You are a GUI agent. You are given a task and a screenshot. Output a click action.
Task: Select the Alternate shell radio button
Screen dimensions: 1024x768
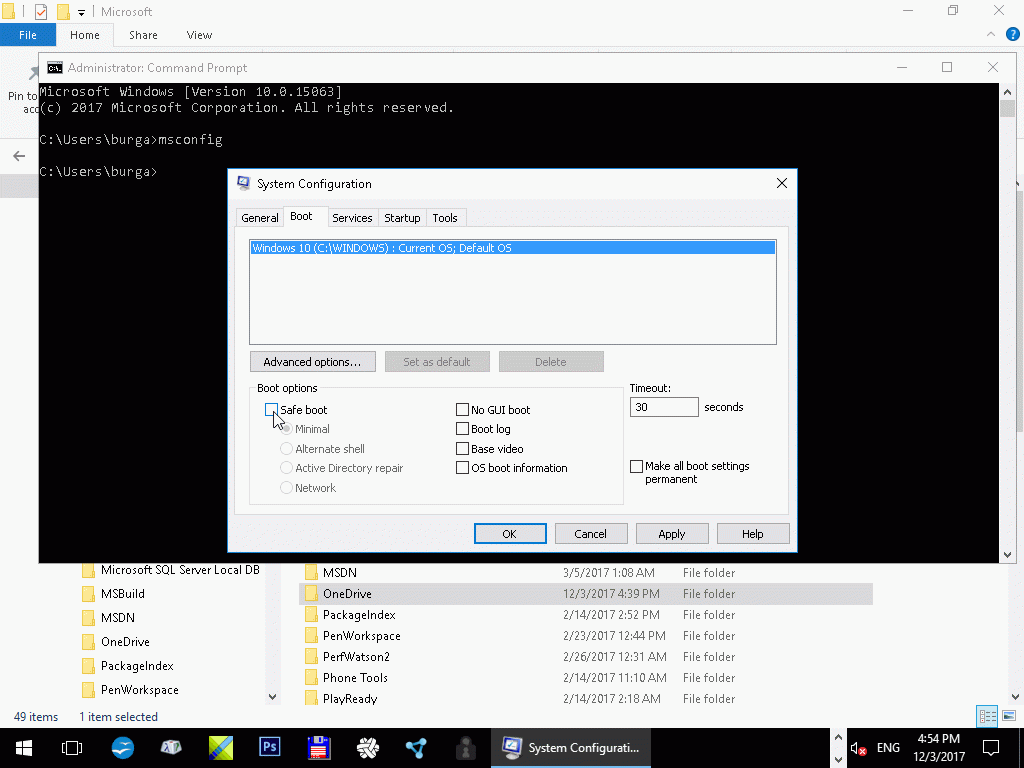point(286,449)
